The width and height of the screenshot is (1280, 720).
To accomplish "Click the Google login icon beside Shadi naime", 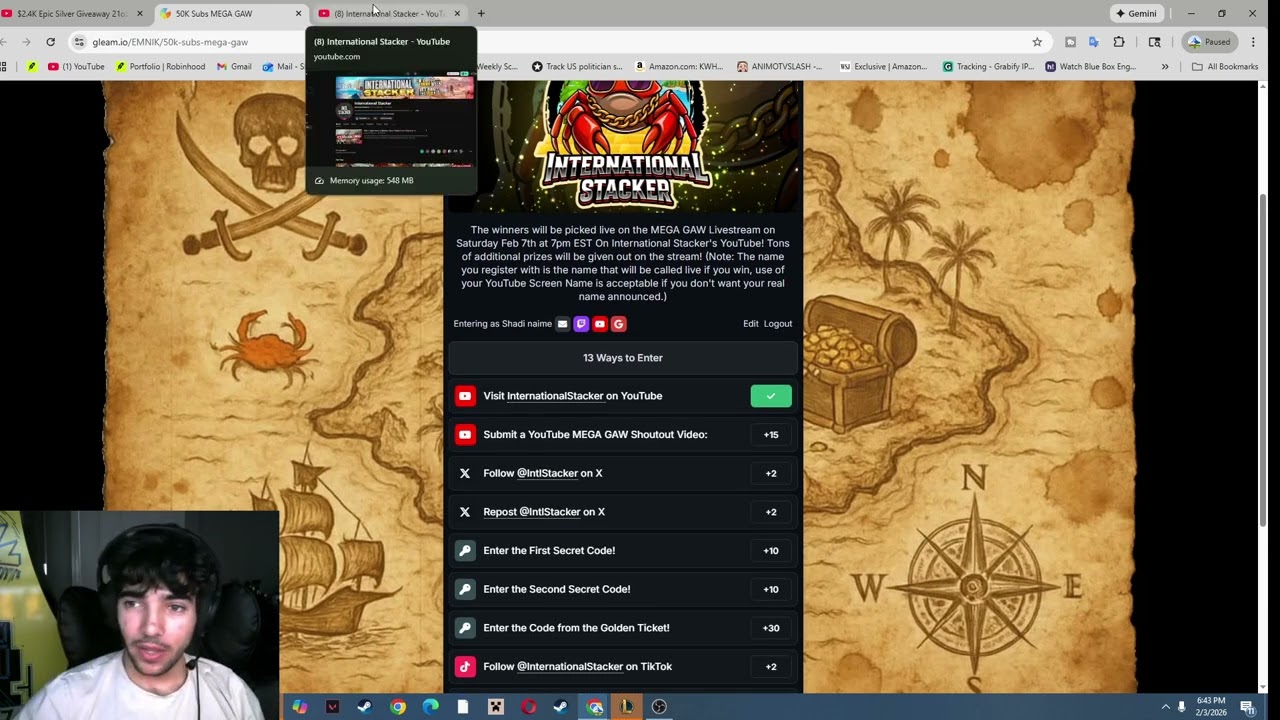I will (618, 324).
